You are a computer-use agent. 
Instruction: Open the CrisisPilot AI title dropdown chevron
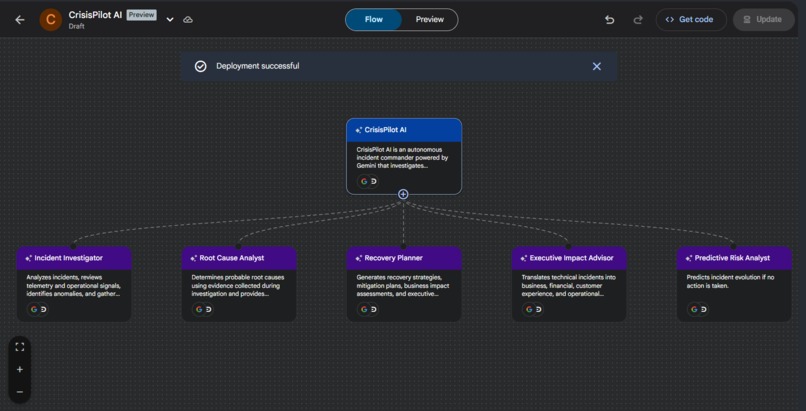pos(170,20)
